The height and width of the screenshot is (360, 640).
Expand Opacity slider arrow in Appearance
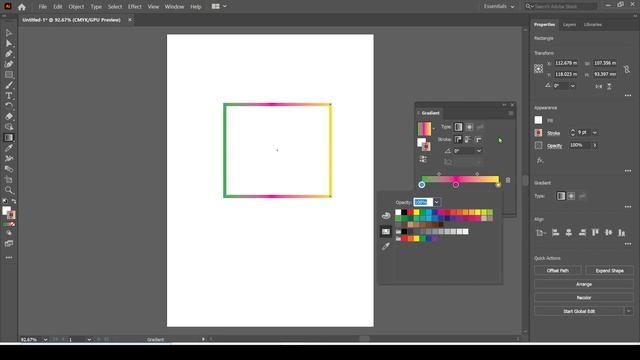click(x=595, y=145)
